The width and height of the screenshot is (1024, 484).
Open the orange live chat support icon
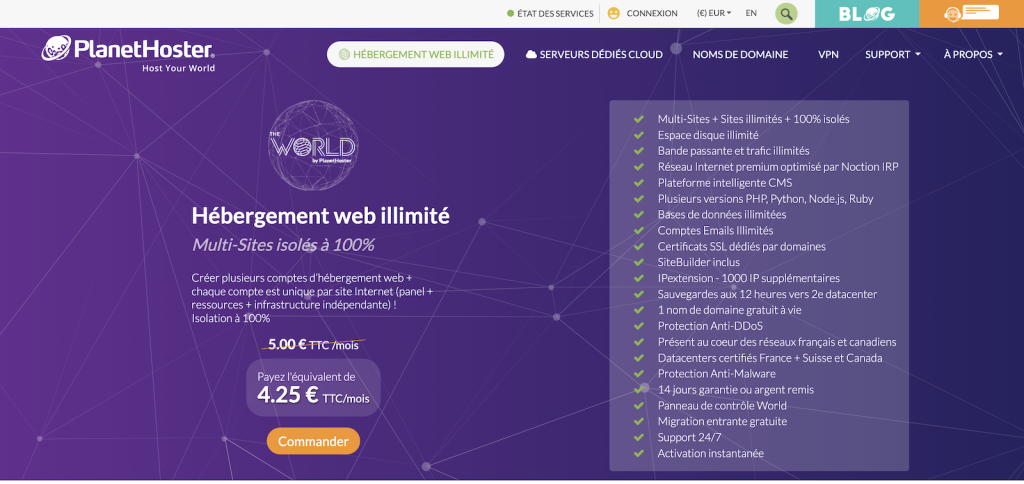click(x=971, y=13)
